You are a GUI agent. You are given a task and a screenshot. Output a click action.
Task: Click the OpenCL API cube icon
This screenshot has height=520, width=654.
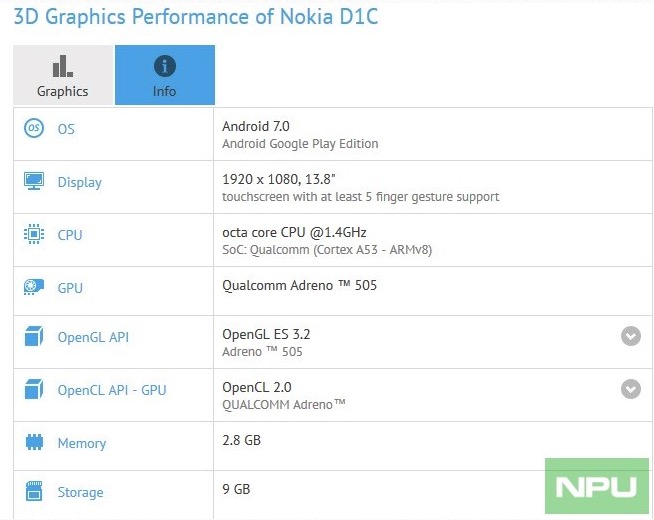click(x=34, y=391)
